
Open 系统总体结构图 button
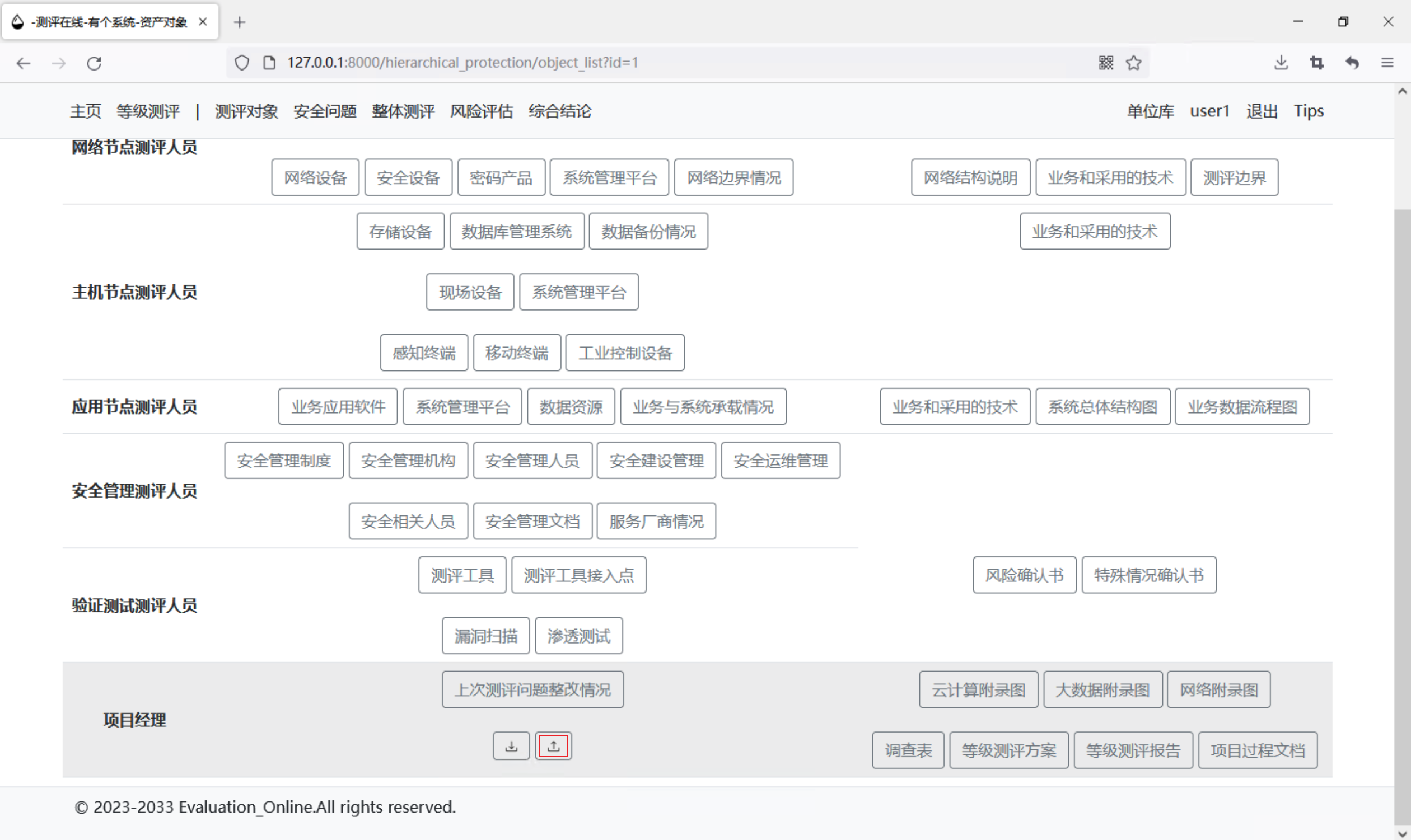[x=1103, y=406]
